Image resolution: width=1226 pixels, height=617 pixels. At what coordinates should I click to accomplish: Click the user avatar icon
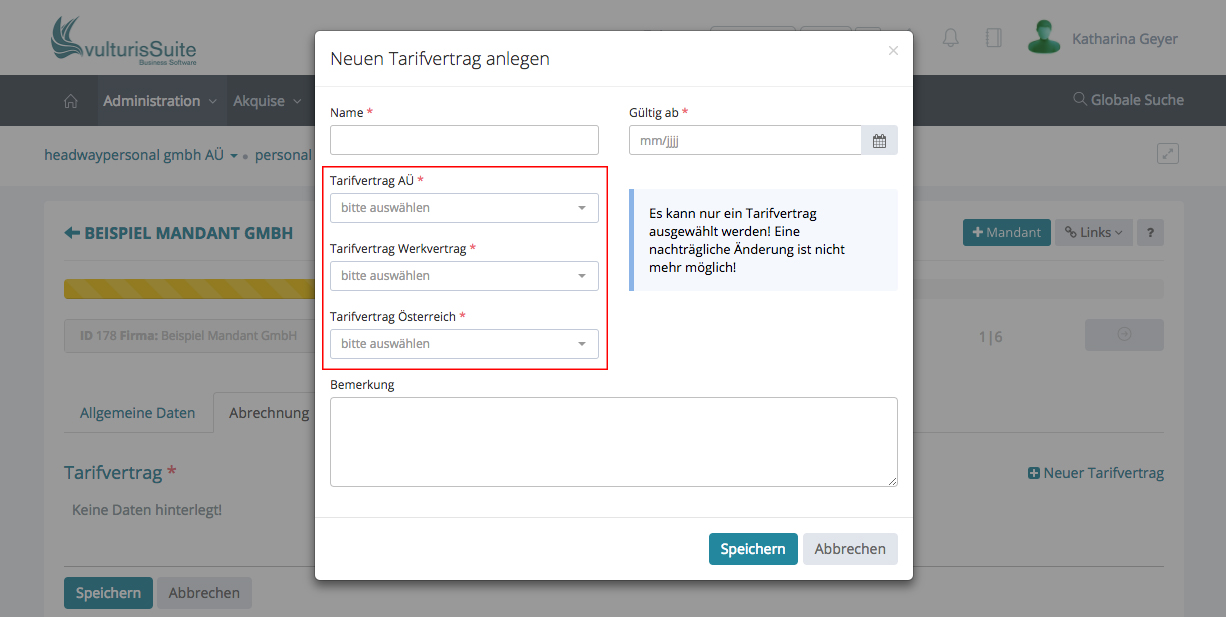(1044, 38)
